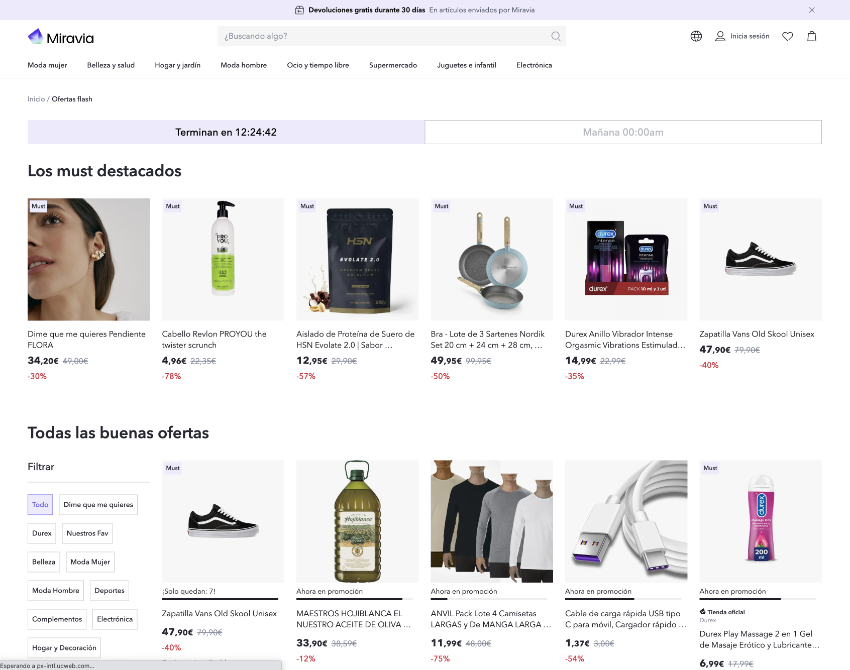Click the gift box banner icon

pyautogui.click(x=300, y=10)
